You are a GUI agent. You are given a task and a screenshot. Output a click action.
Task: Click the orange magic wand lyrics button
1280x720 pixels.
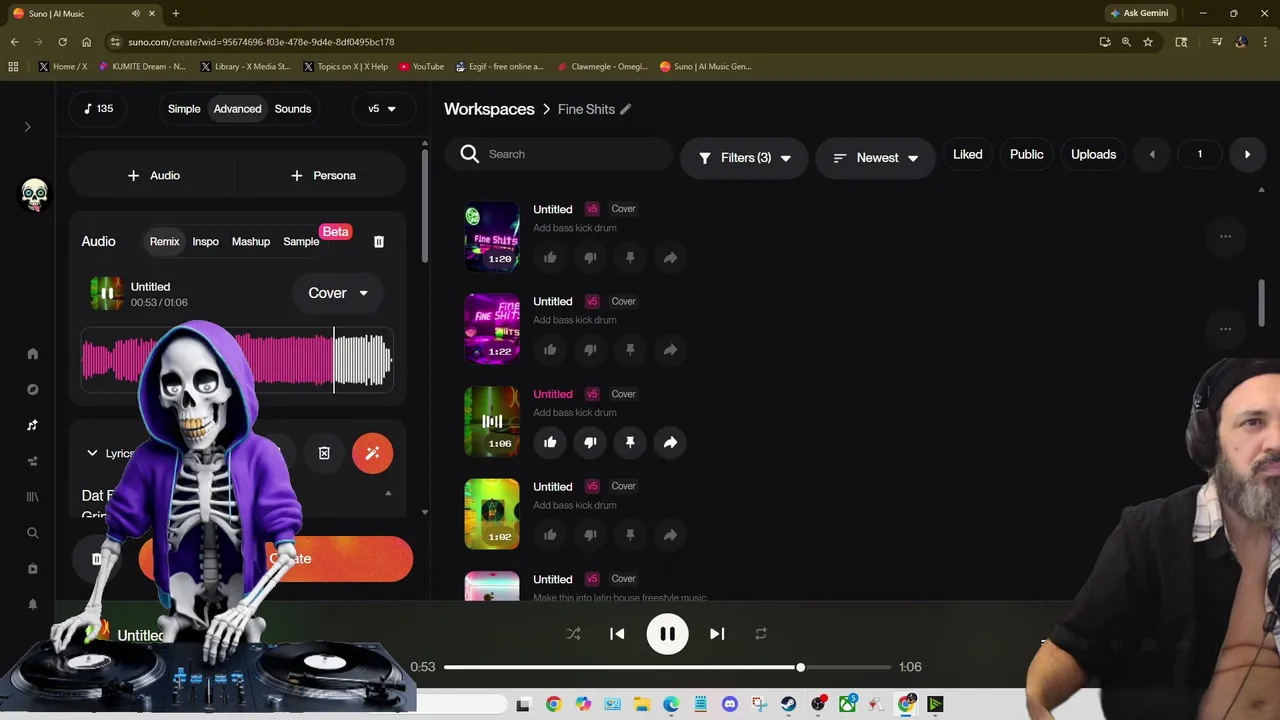(x=372, y=453)
